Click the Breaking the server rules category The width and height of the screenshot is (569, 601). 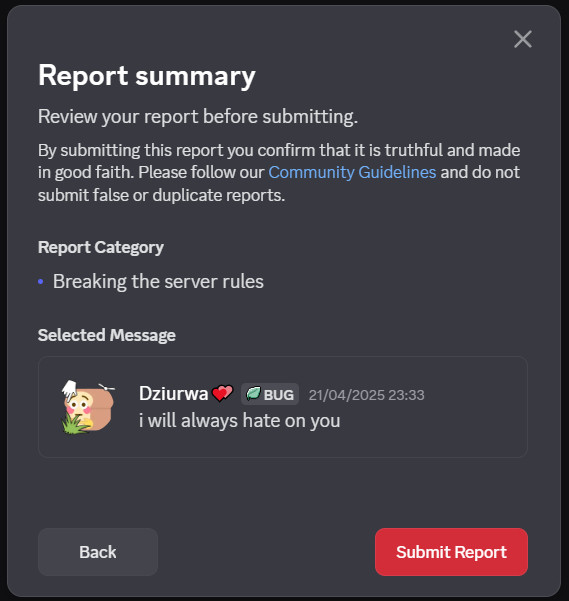[x=158, y=281]
